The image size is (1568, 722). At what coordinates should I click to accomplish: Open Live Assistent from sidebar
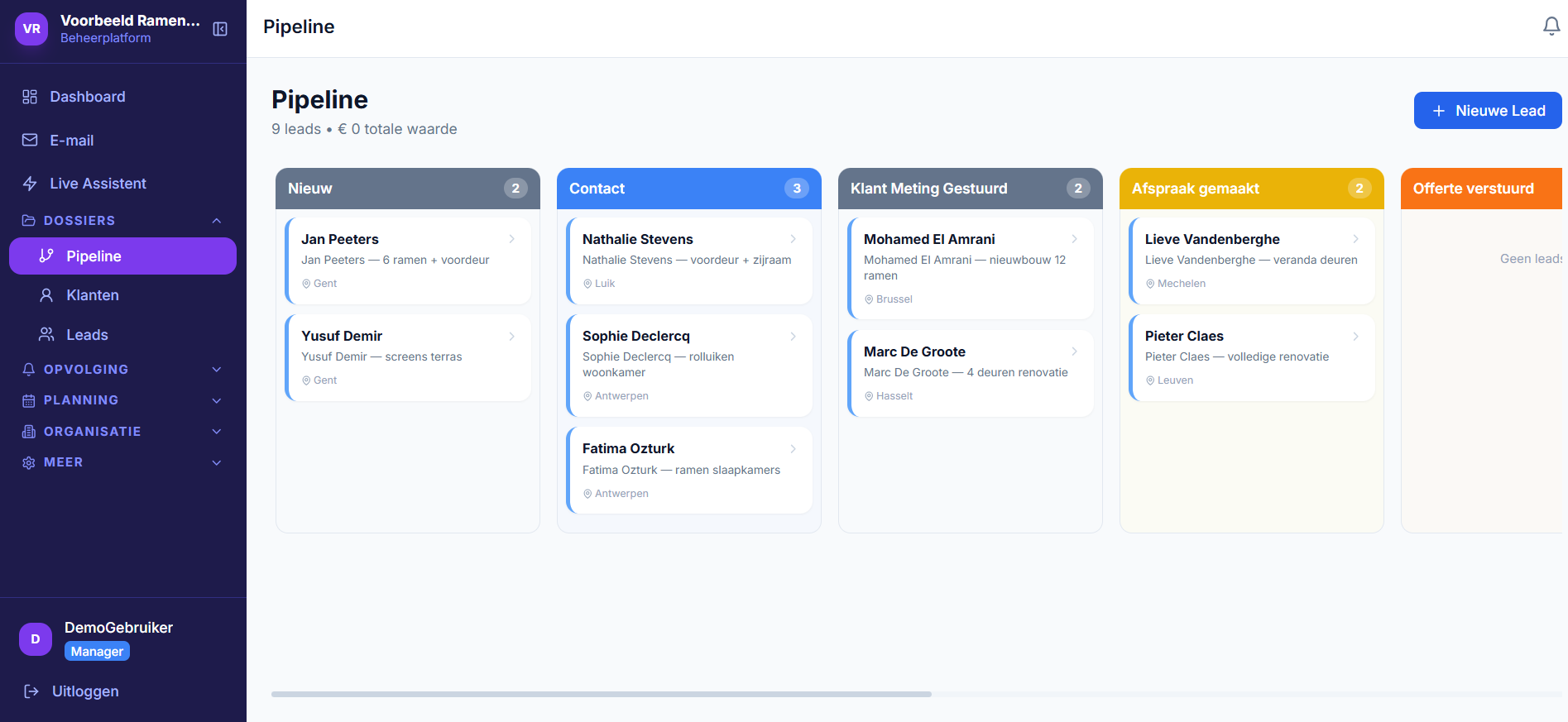[122, 184]
